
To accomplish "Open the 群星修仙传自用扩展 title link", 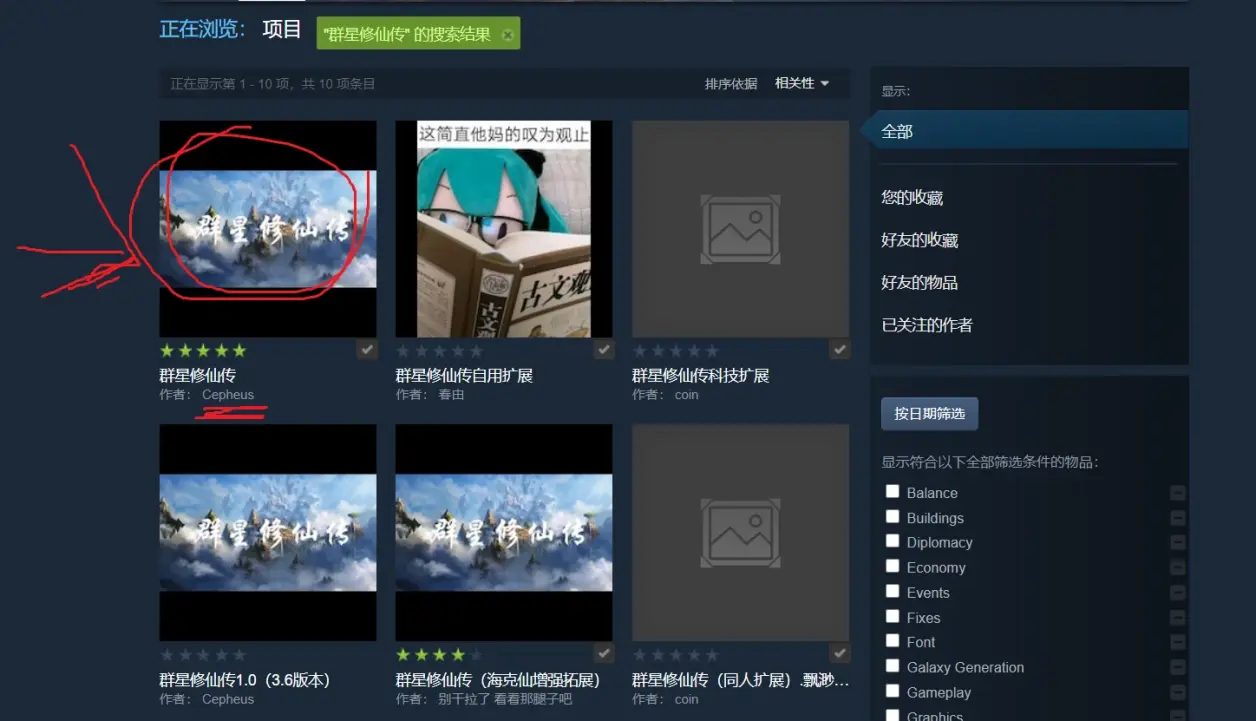I will (x=464, y=376).
